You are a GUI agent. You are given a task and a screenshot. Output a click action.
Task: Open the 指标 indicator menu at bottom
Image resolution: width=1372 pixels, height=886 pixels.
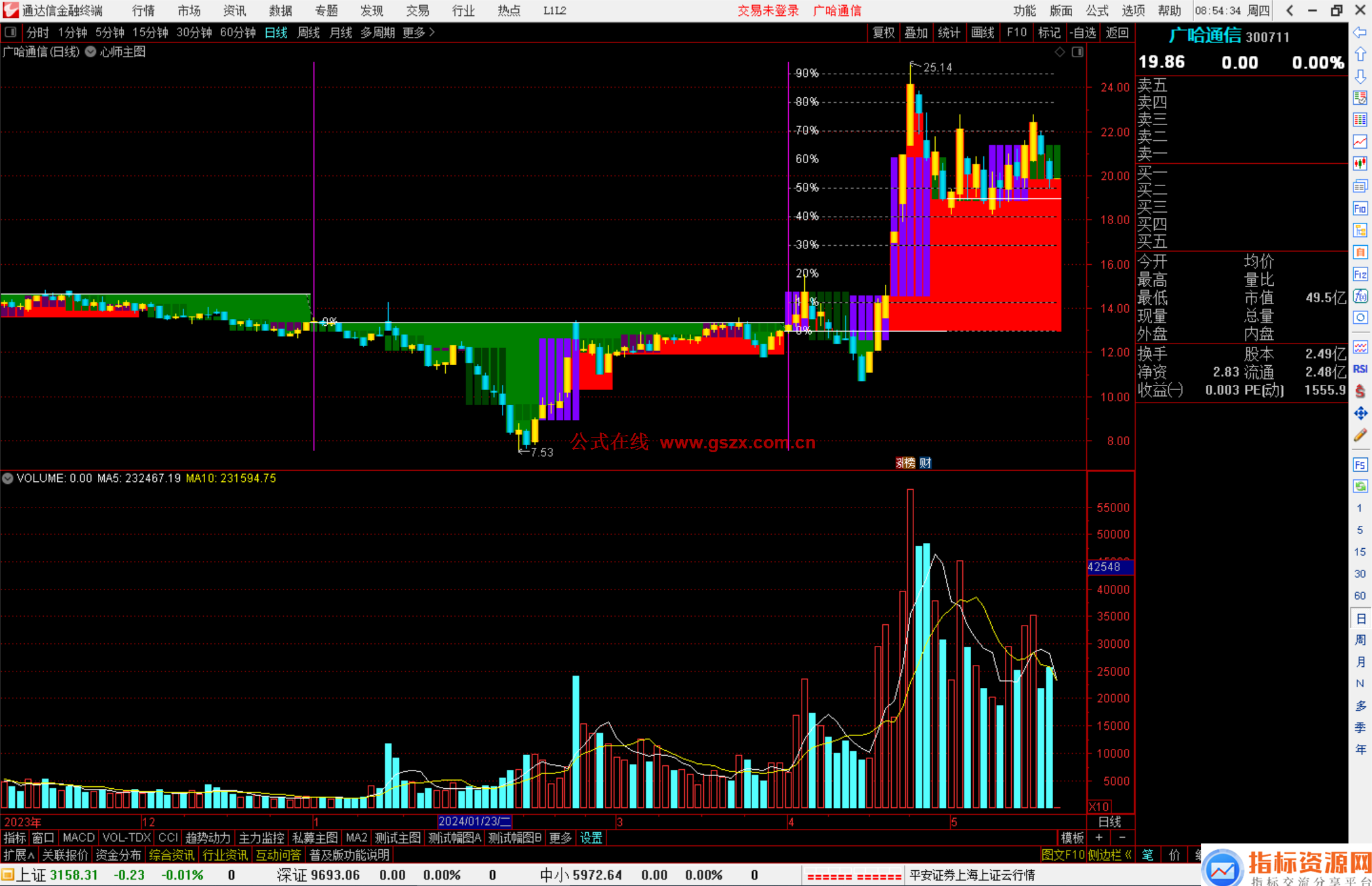coord(15,838)
